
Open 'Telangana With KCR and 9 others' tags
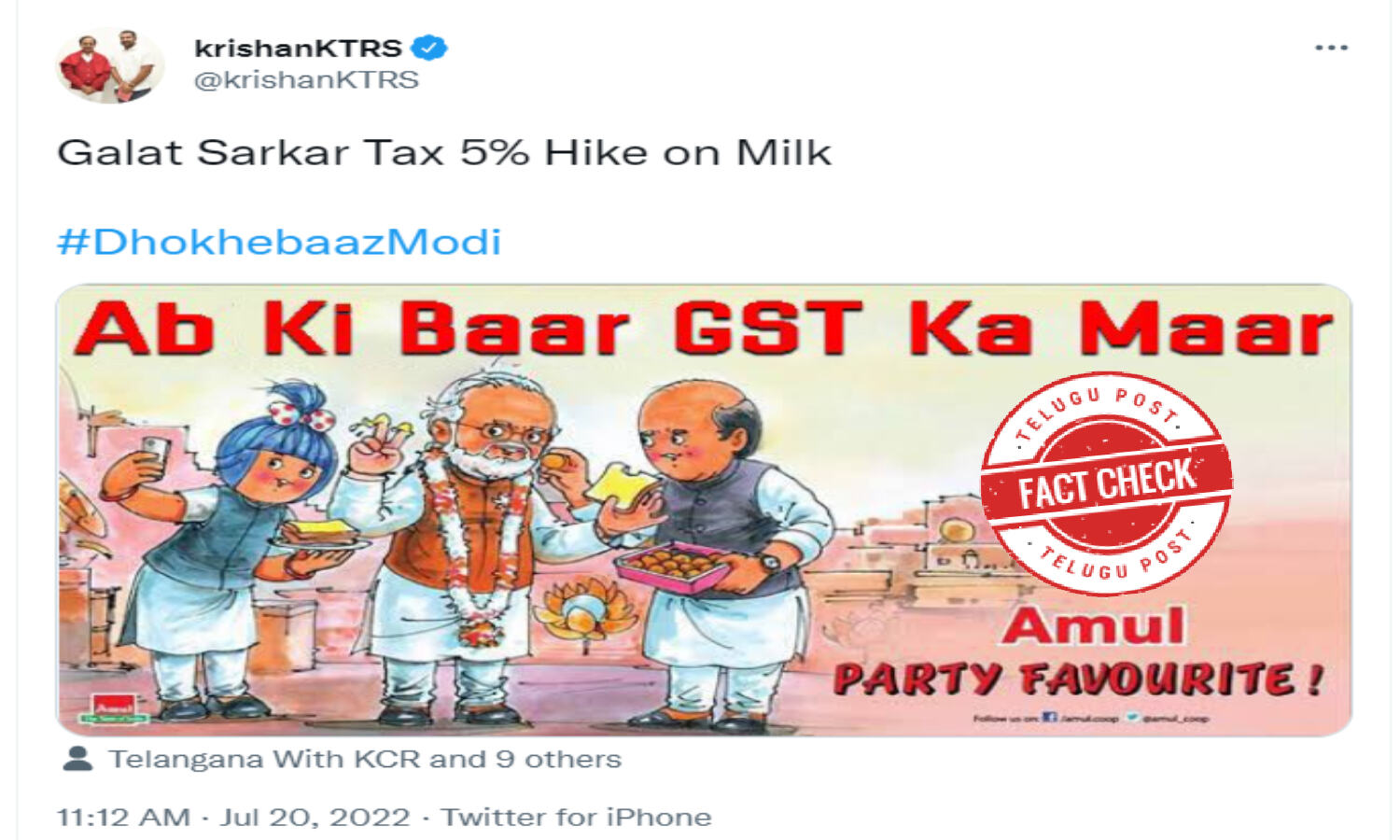pos(365,759)
